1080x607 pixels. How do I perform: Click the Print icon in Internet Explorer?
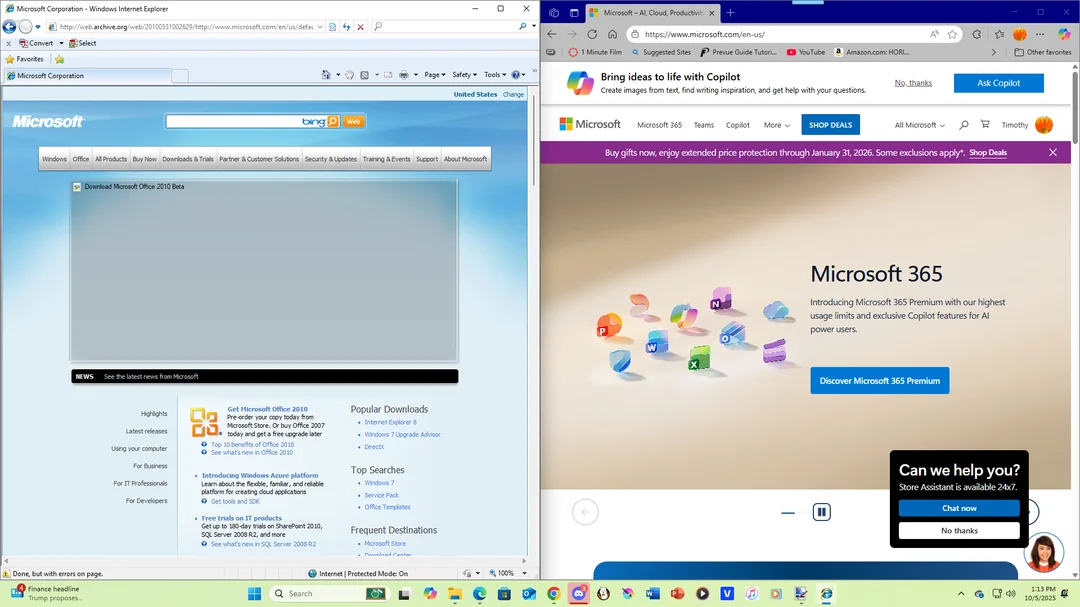pyautogui.click(x=403, y=75)
